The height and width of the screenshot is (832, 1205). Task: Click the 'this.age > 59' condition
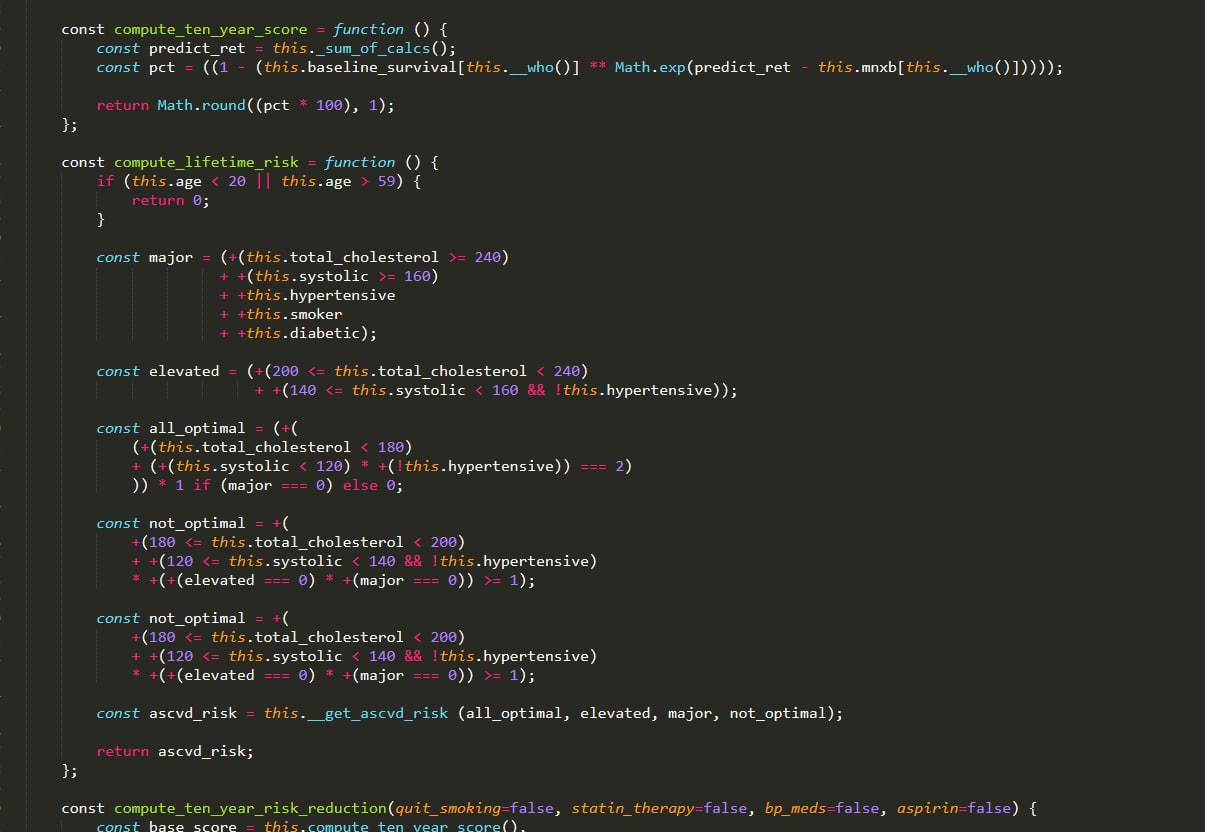coord(338,181)
